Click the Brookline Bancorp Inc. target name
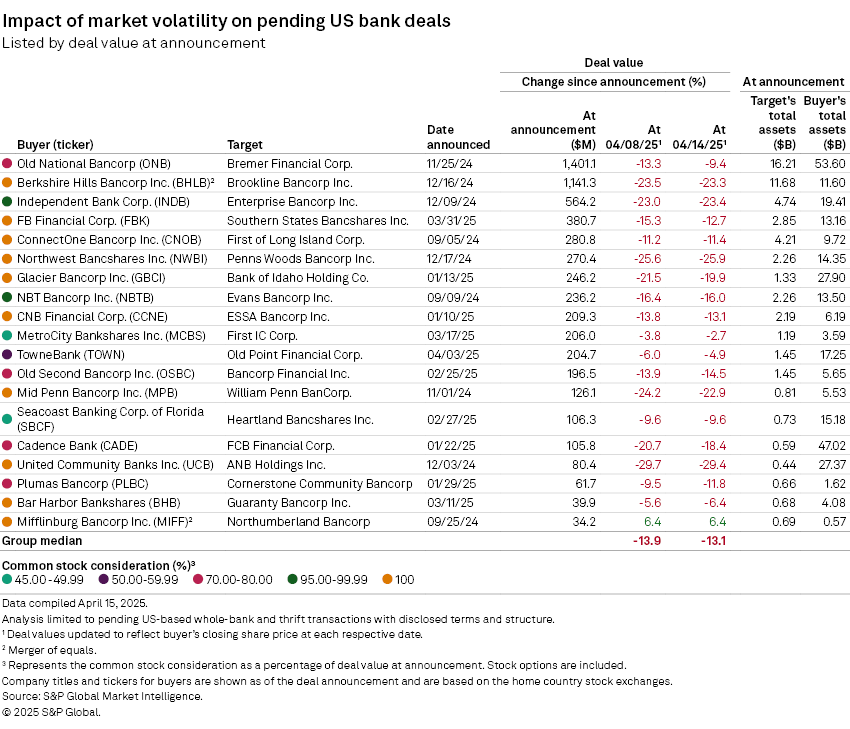 (x=289, y=183)
